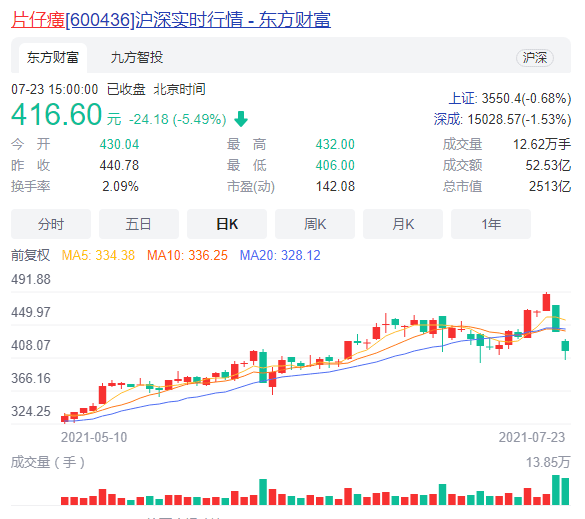The height and width of the screenshot is (519, 585).
Task: Switch to the 东方财富 tab
Action: (53, 58)
